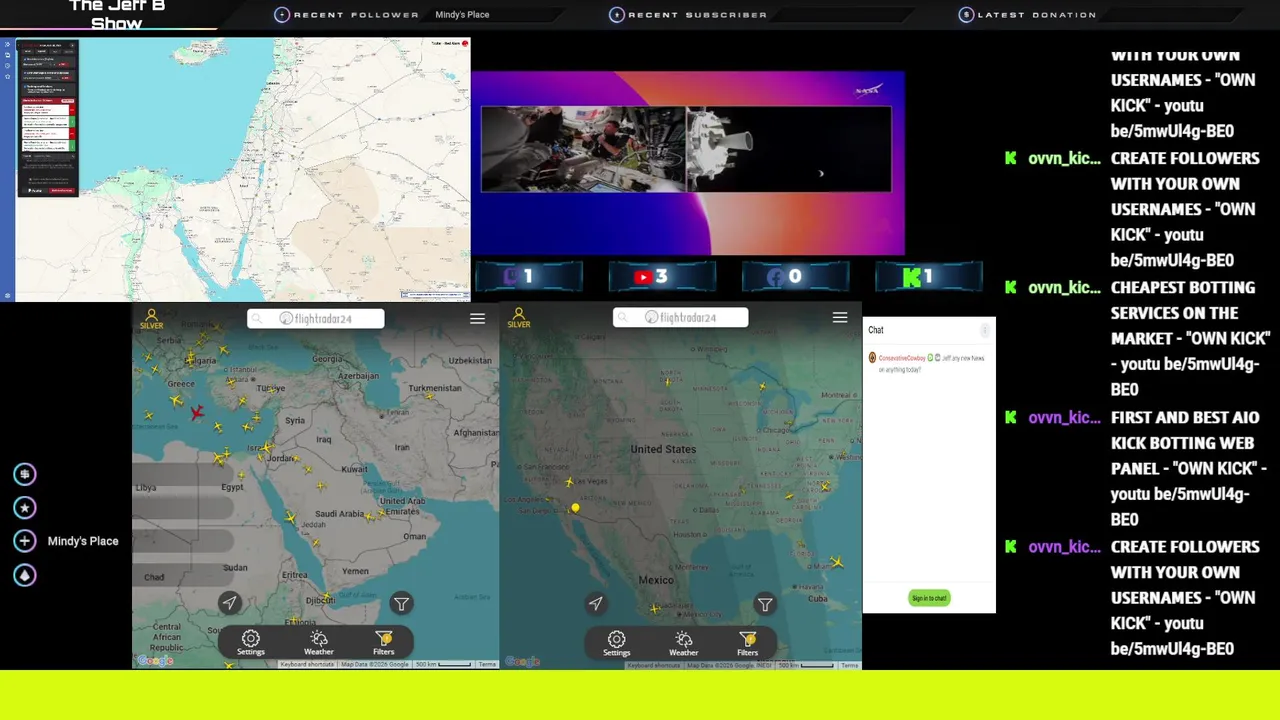Click ovvn_kic username beside CHEAPEST BOTTING message
The width and height of the screenshot is (1280, 720).
[1064, 288]
